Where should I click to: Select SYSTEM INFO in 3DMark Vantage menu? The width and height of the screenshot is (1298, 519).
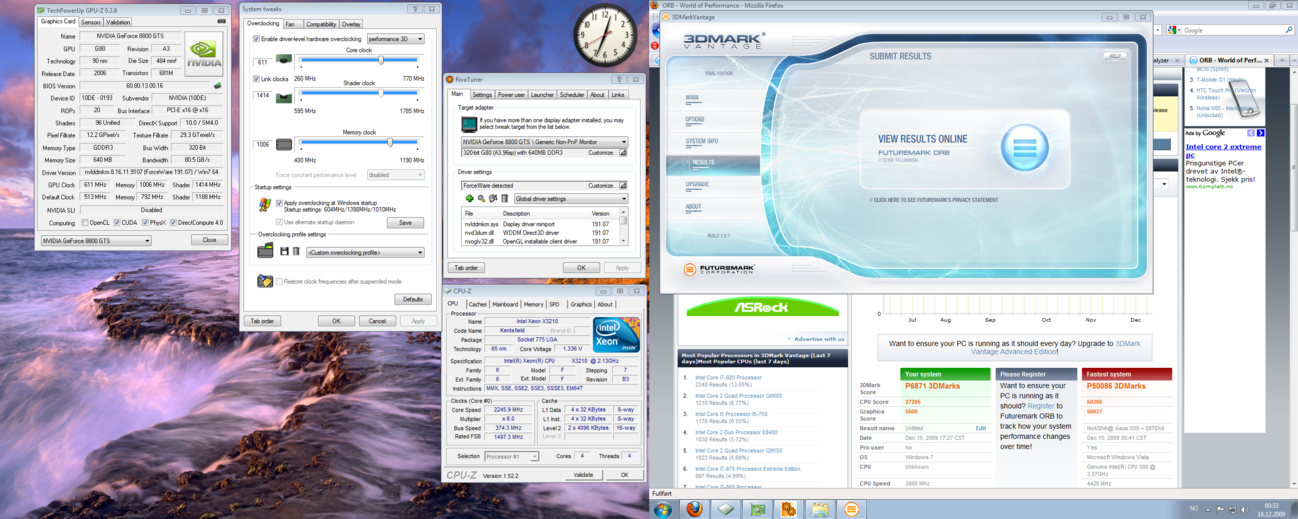tap(701, 141)
